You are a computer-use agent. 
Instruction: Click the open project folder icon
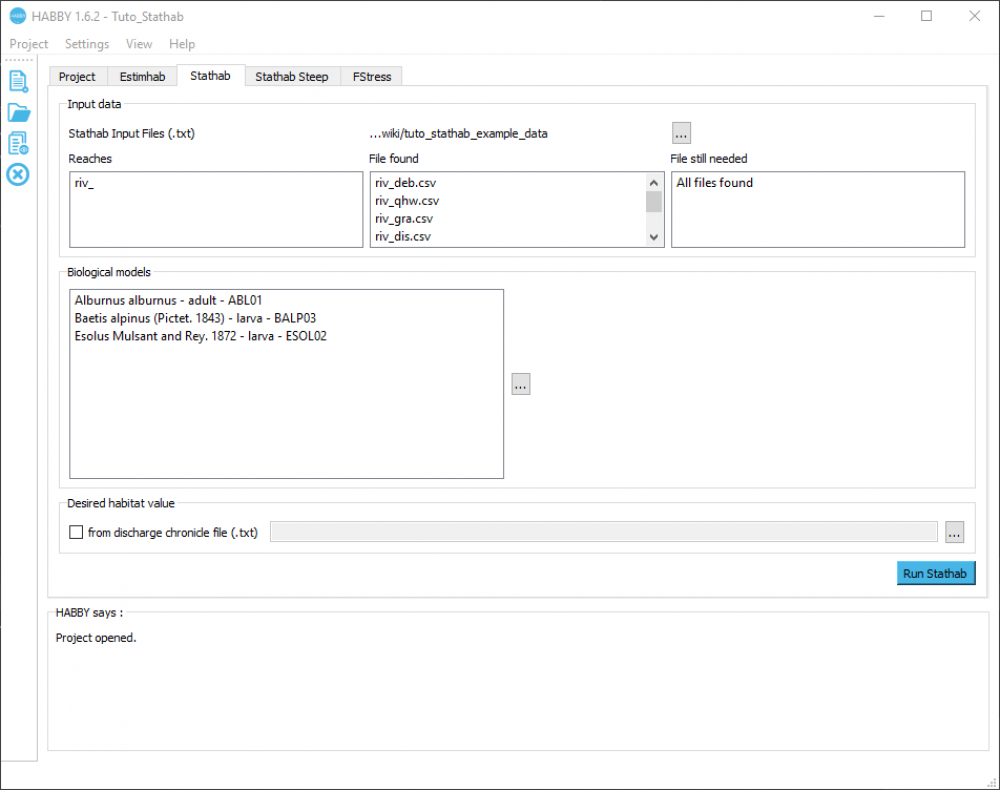18,113
